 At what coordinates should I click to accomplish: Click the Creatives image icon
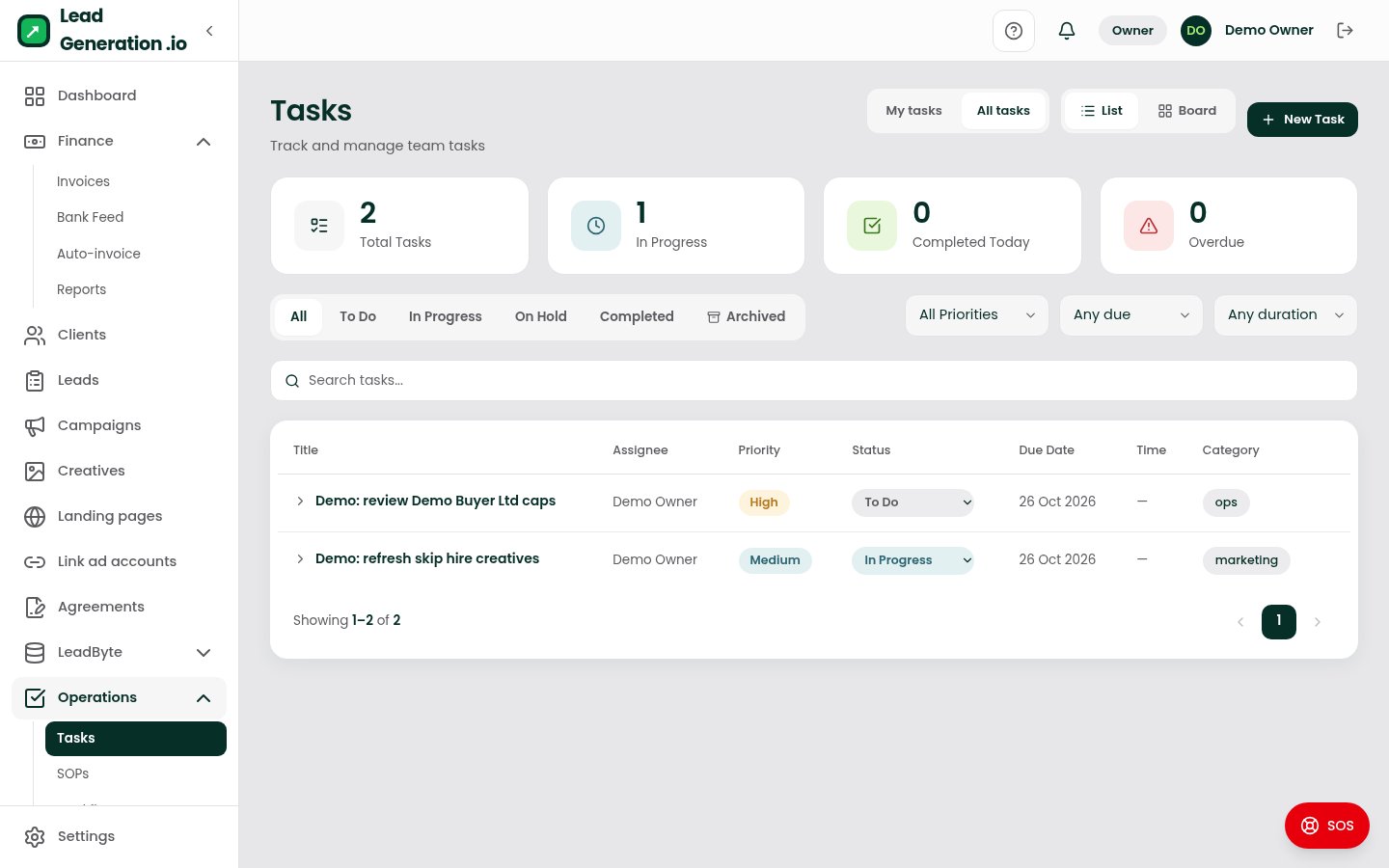point(35,471)
